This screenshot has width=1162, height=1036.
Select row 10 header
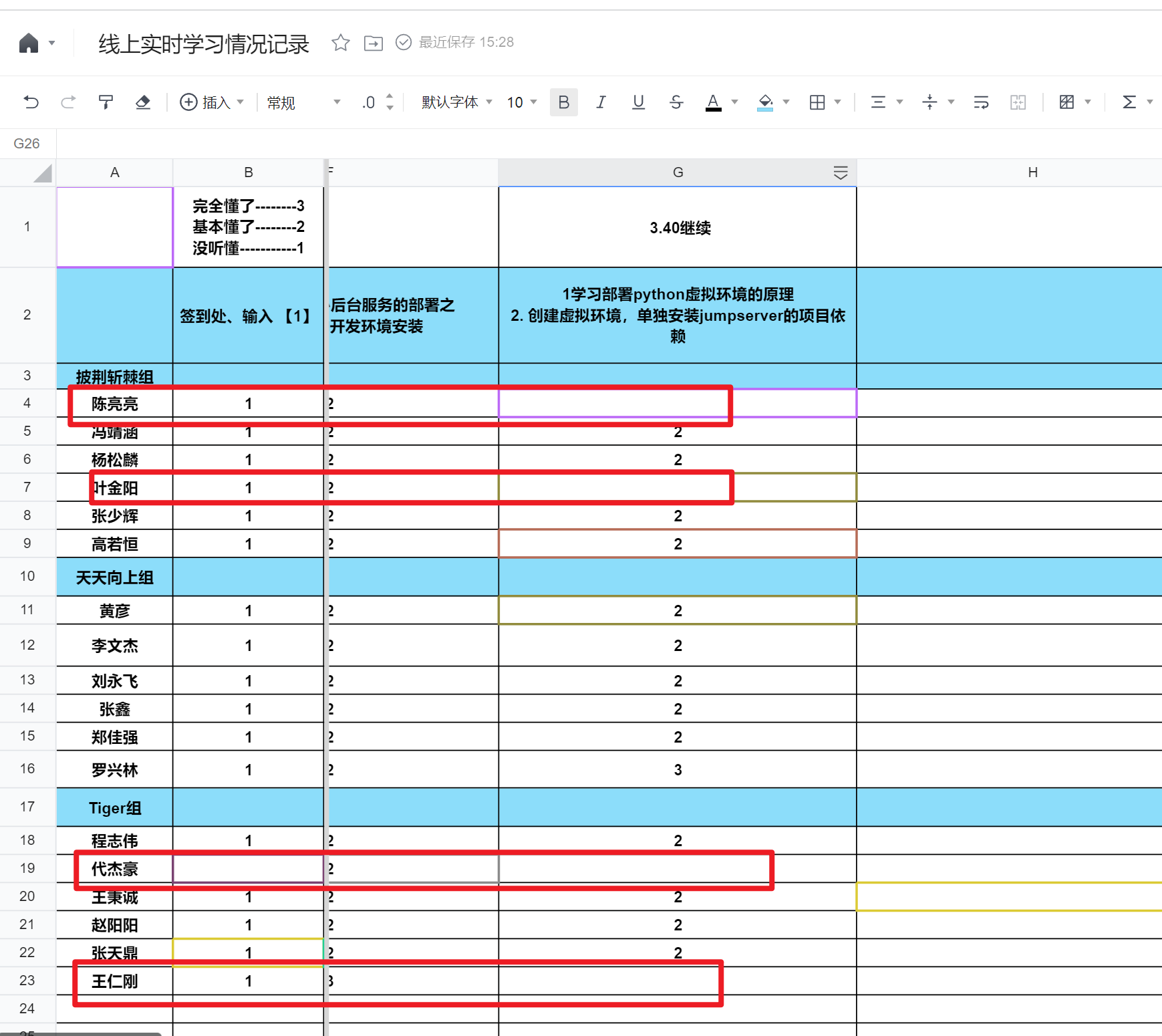coord(27,576)
